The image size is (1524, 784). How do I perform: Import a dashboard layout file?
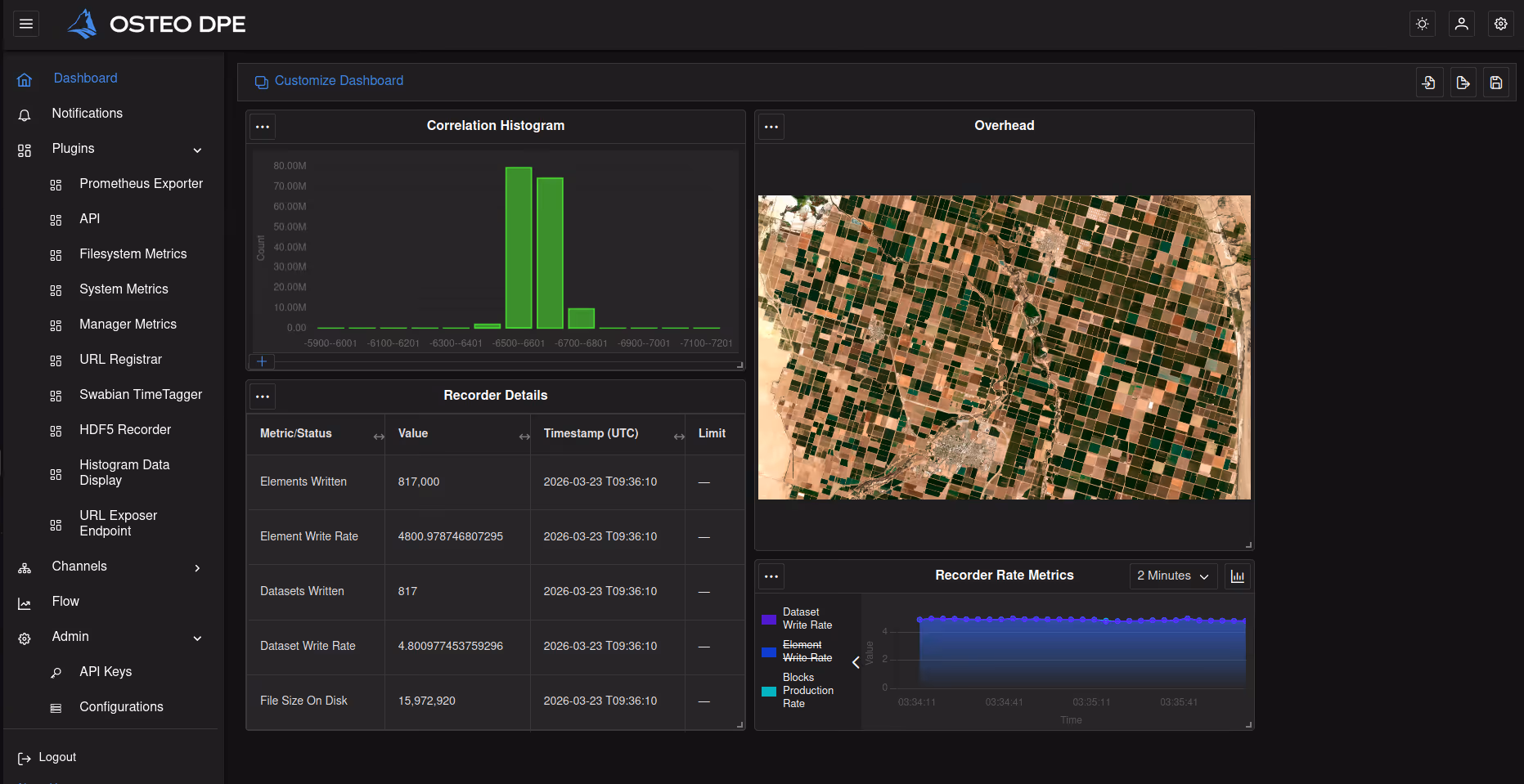(x=1429, y=82)
